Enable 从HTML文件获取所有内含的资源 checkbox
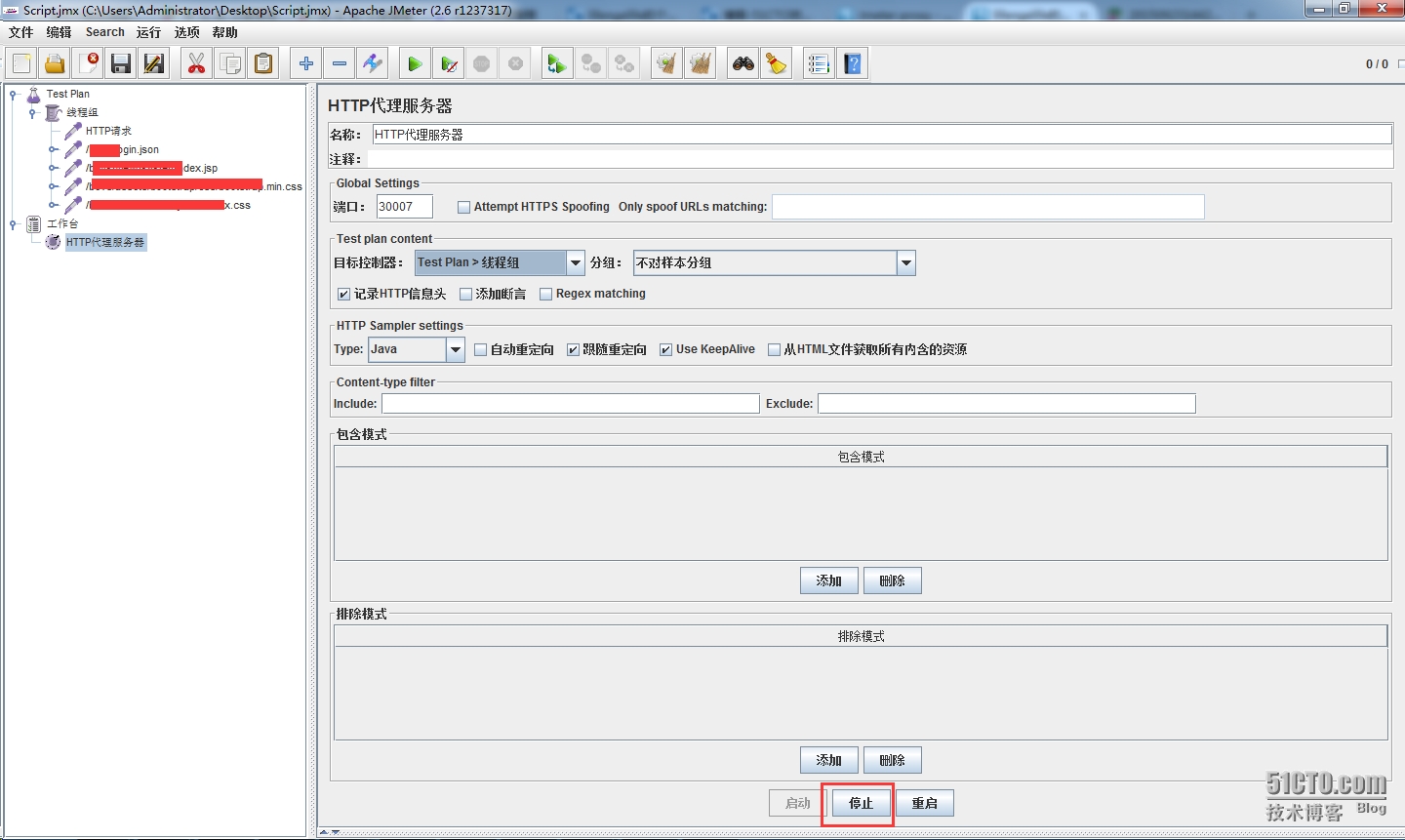This screenshot has width=1405, height=840. 775,349
